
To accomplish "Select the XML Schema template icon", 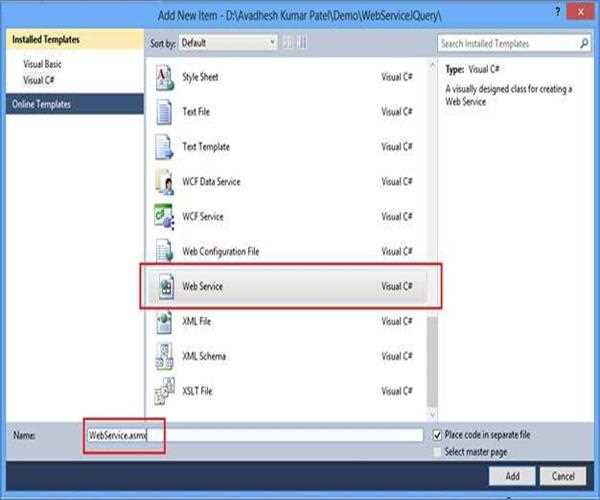I will coord(164,356).
